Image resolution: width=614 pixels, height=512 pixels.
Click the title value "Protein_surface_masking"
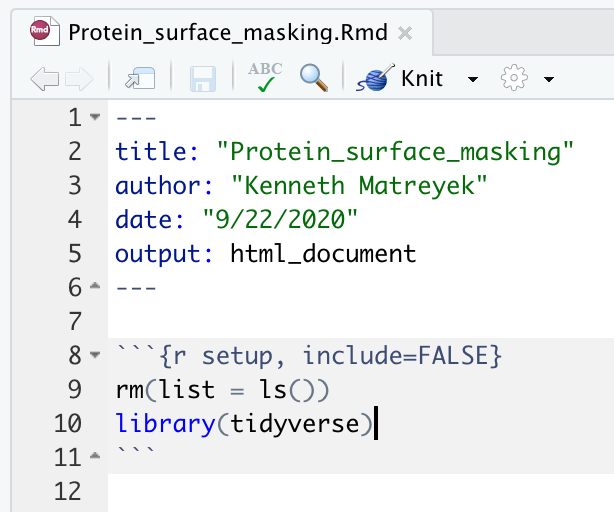(x=395, y=151)
